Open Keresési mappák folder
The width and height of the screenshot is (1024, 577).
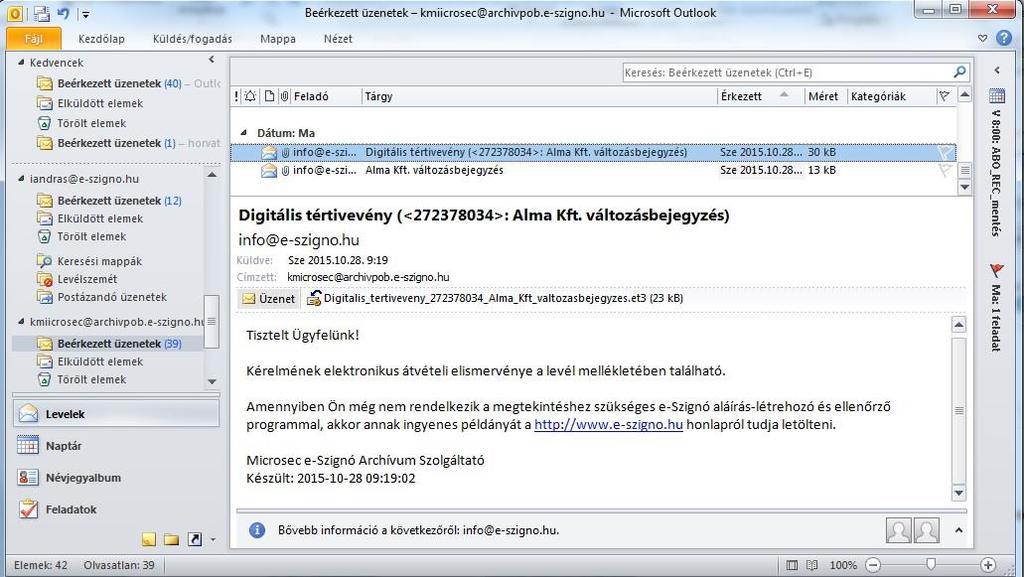90,261
